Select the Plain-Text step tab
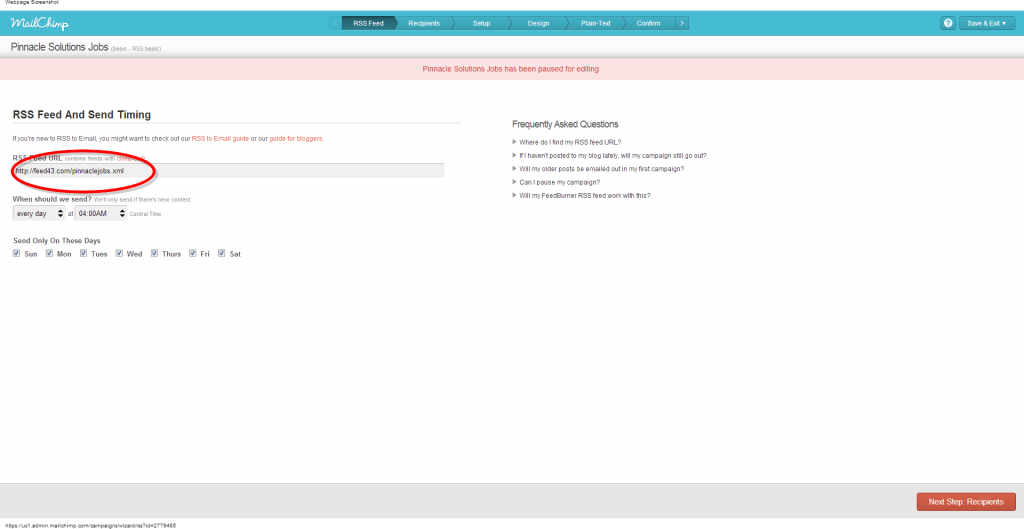Viewport: 1024px width, 529px height. (x=596, y=24)
